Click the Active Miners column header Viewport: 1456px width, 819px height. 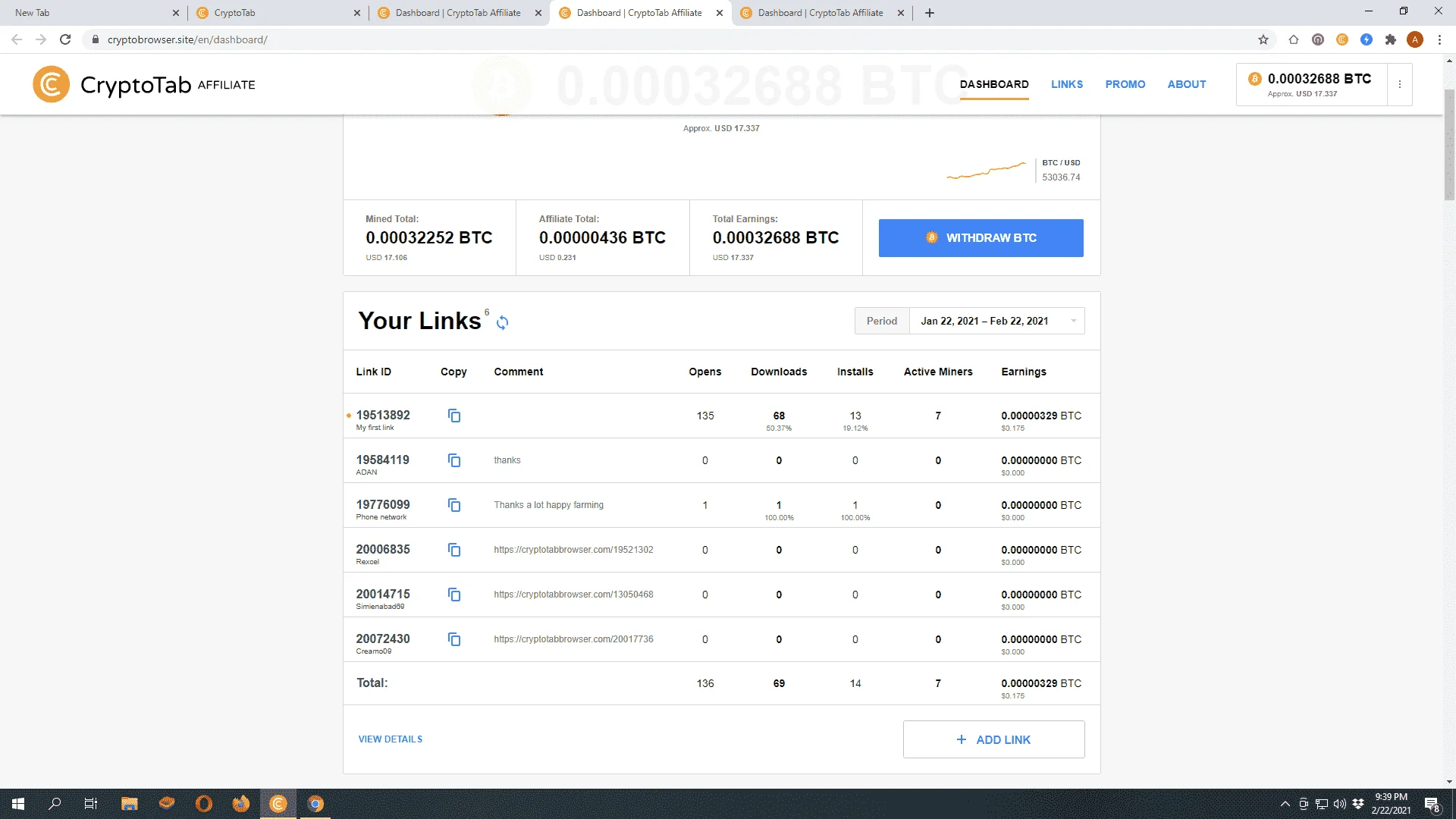(938, 372)
